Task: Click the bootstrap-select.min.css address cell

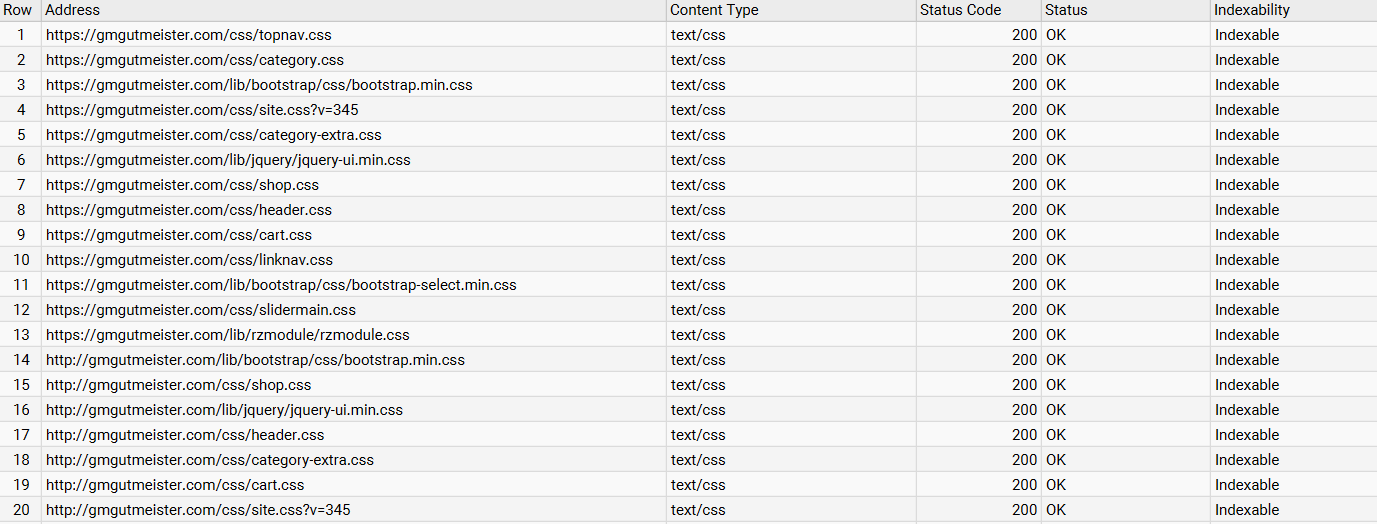Action: [x=281, y=285]
